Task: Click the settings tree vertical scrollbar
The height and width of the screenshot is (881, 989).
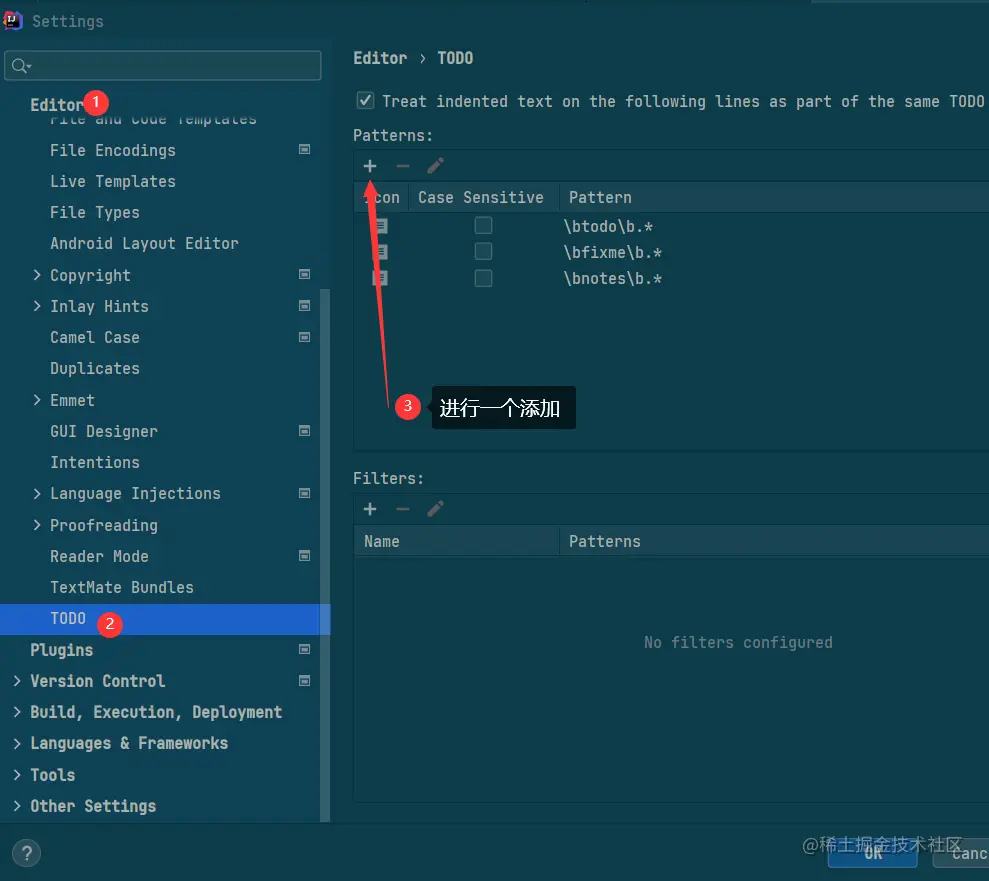Action: 325,555
